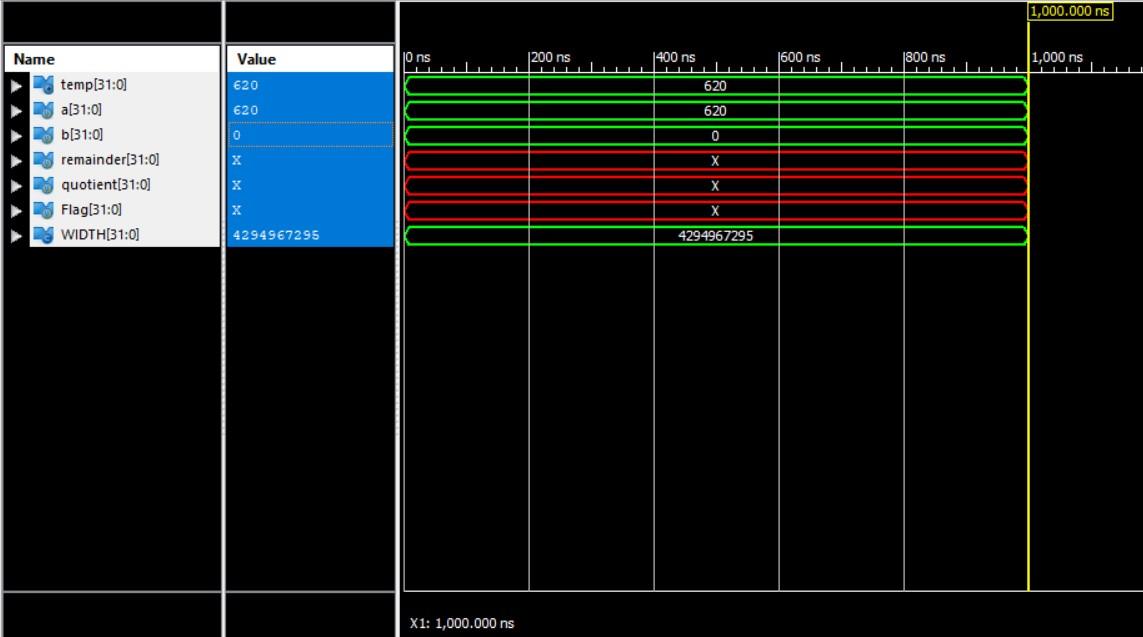Click the red quotient waveform showing X
1143x637 pixels.
716,186
